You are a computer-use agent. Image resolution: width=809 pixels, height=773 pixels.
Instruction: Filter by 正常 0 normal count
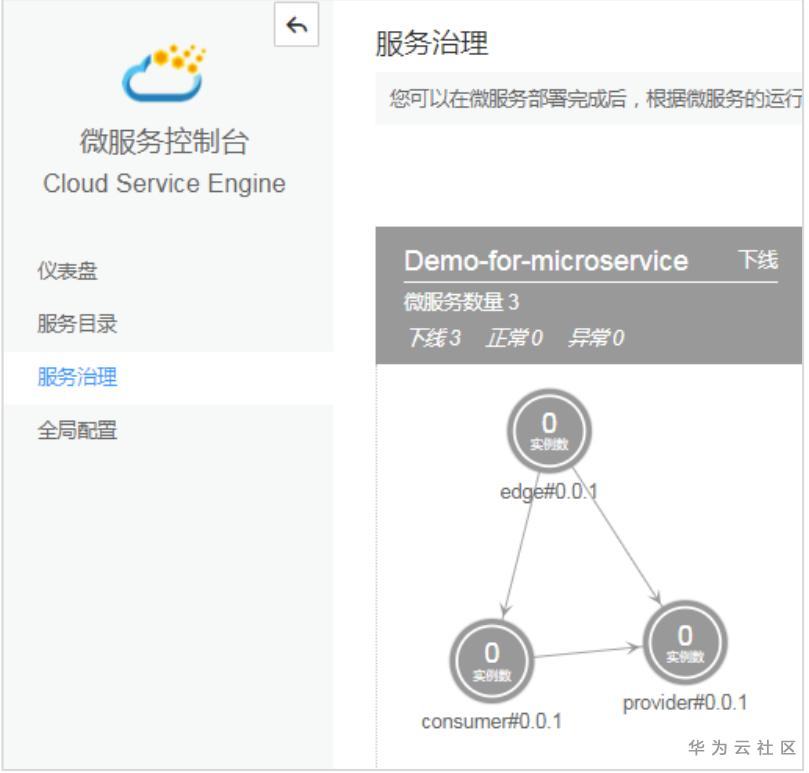coord(514,338)
